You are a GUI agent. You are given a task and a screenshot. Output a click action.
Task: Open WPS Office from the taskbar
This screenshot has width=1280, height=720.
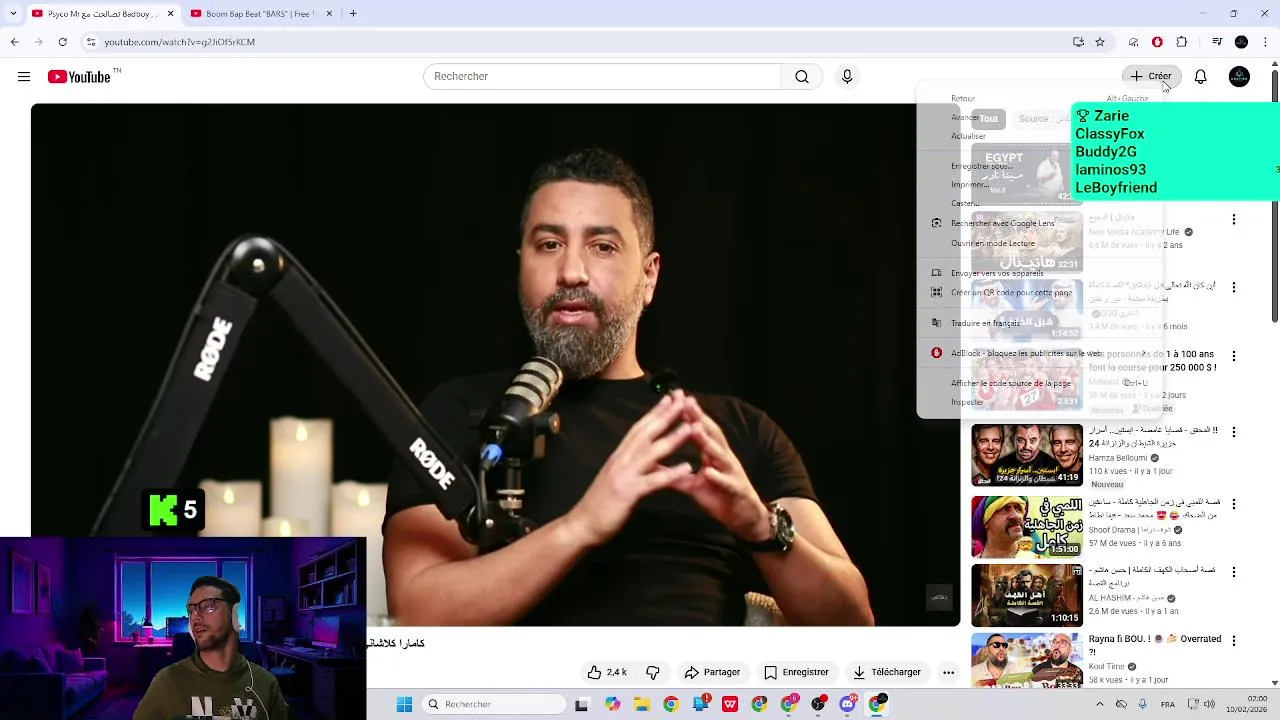[x=730, y=704]
